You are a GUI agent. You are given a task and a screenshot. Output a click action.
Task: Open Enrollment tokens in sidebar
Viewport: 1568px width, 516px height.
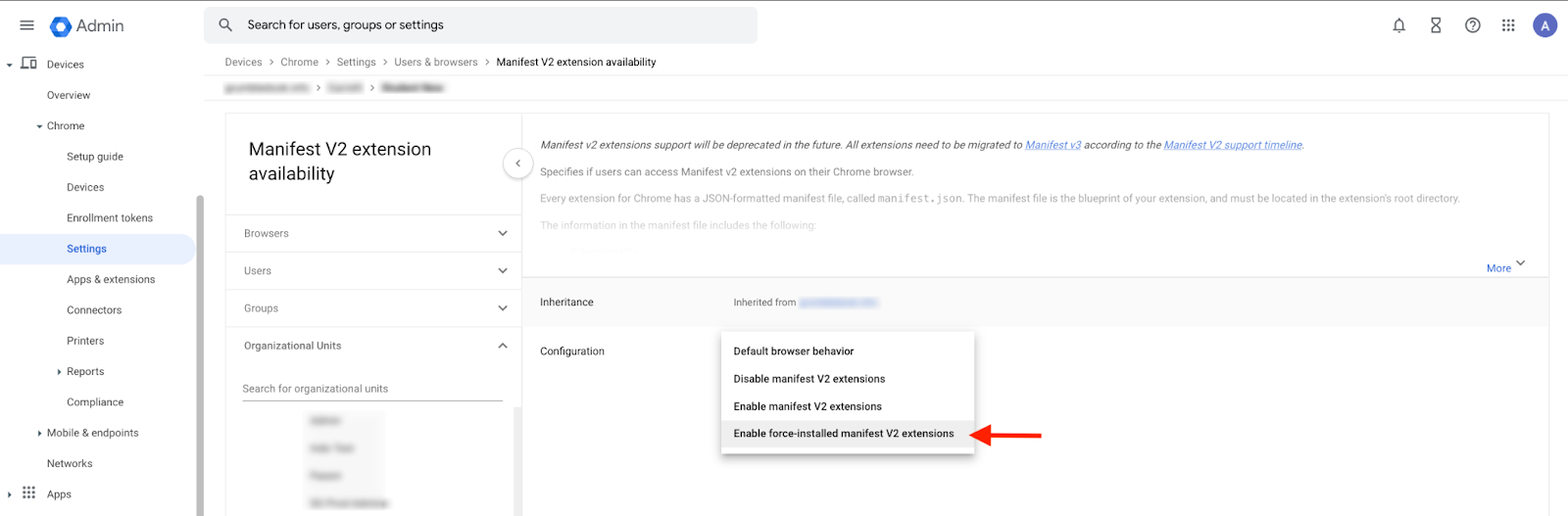click(110, 217)
